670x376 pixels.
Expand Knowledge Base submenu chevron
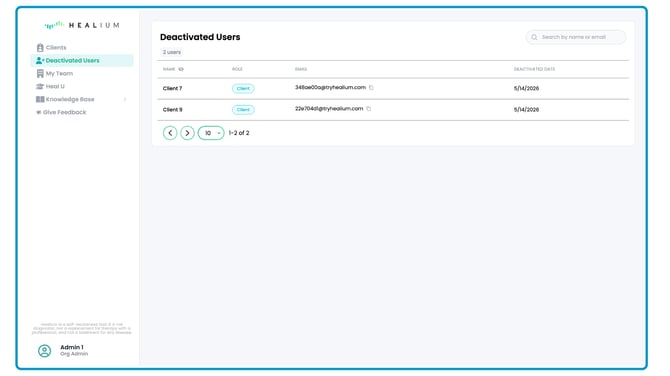point(125,100)
